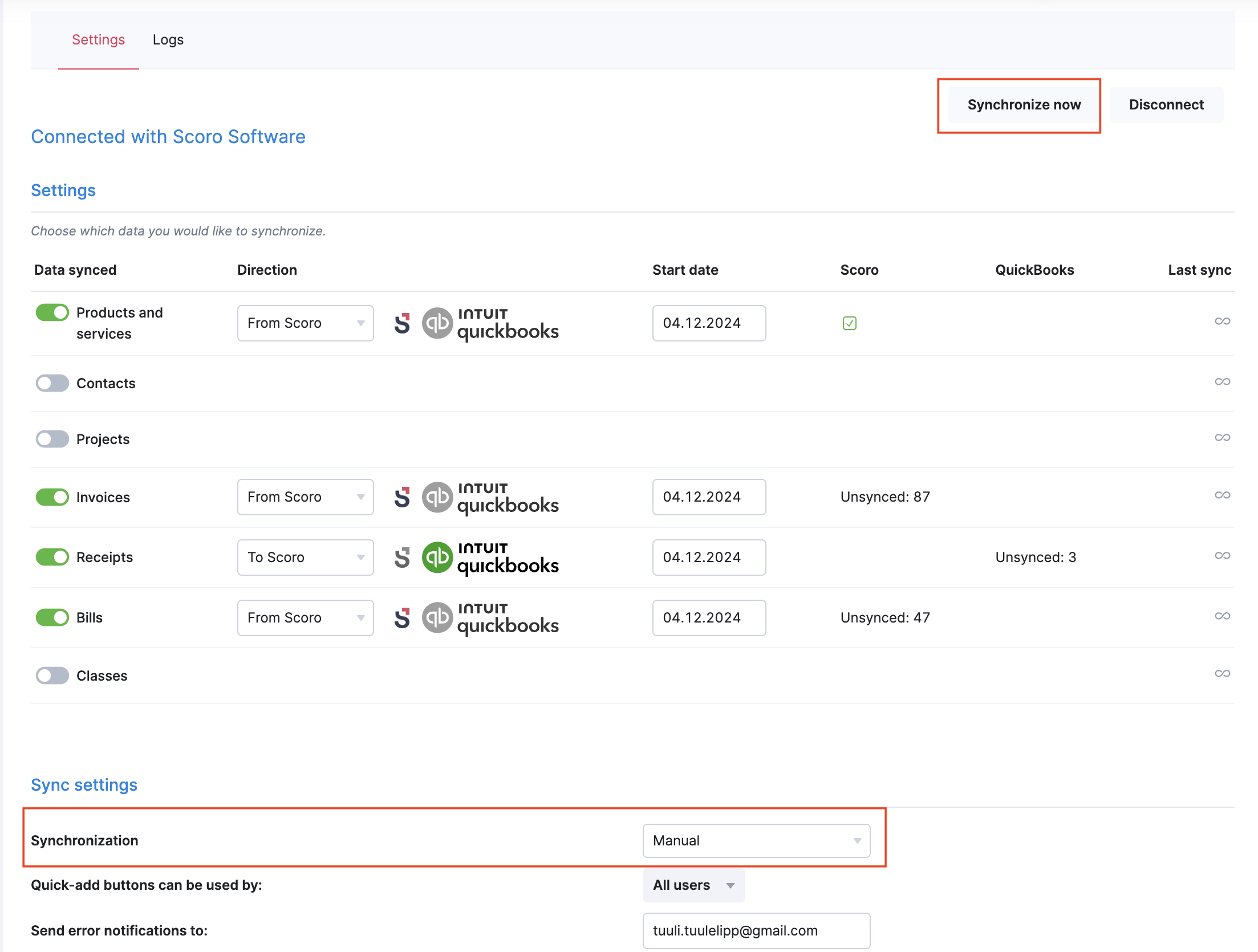The width and height of the screenshot is (1258, 952).
Task: Enable the Contacts sync toggle
Action: pyautogui.click(x=52, y=383)
